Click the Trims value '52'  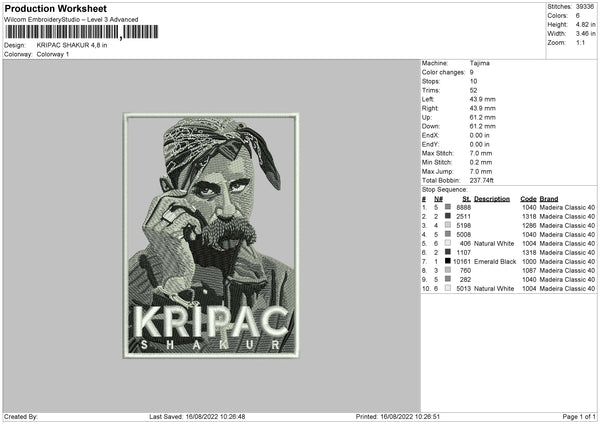(473, 90)
